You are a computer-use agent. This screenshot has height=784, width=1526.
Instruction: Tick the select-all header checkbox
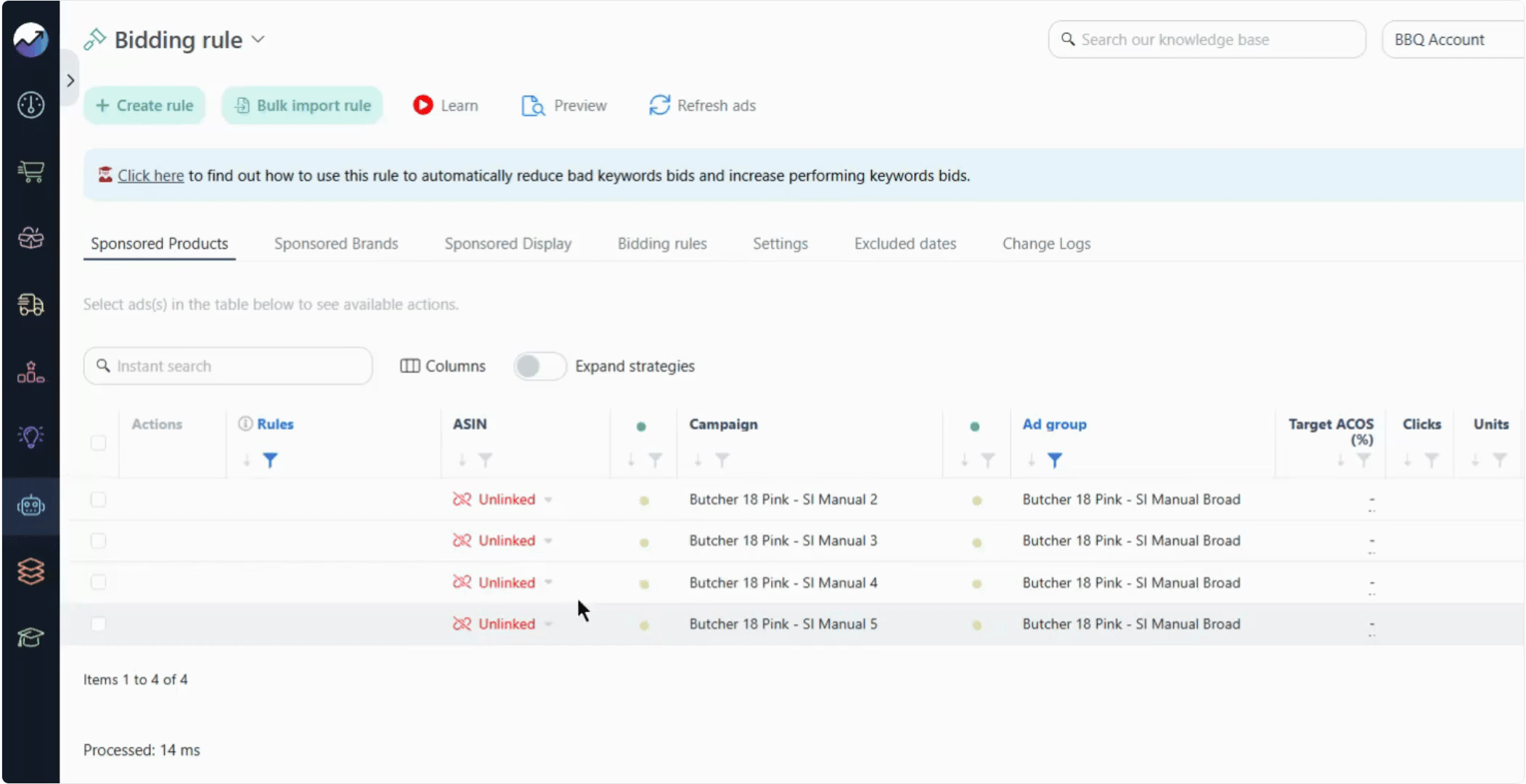point(98,443)
